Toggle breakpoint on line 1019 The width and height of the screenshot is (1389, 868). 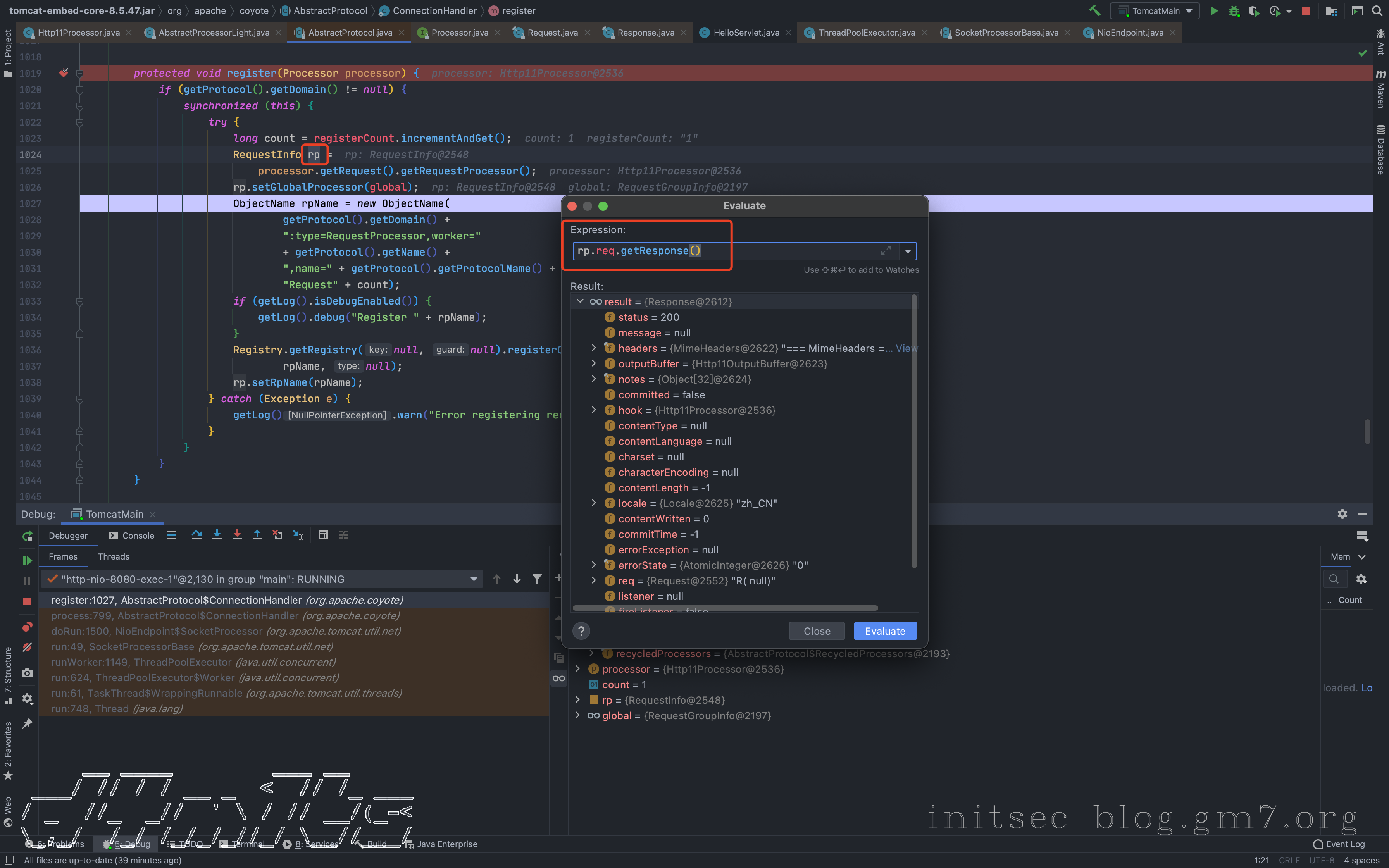point(64,73)
